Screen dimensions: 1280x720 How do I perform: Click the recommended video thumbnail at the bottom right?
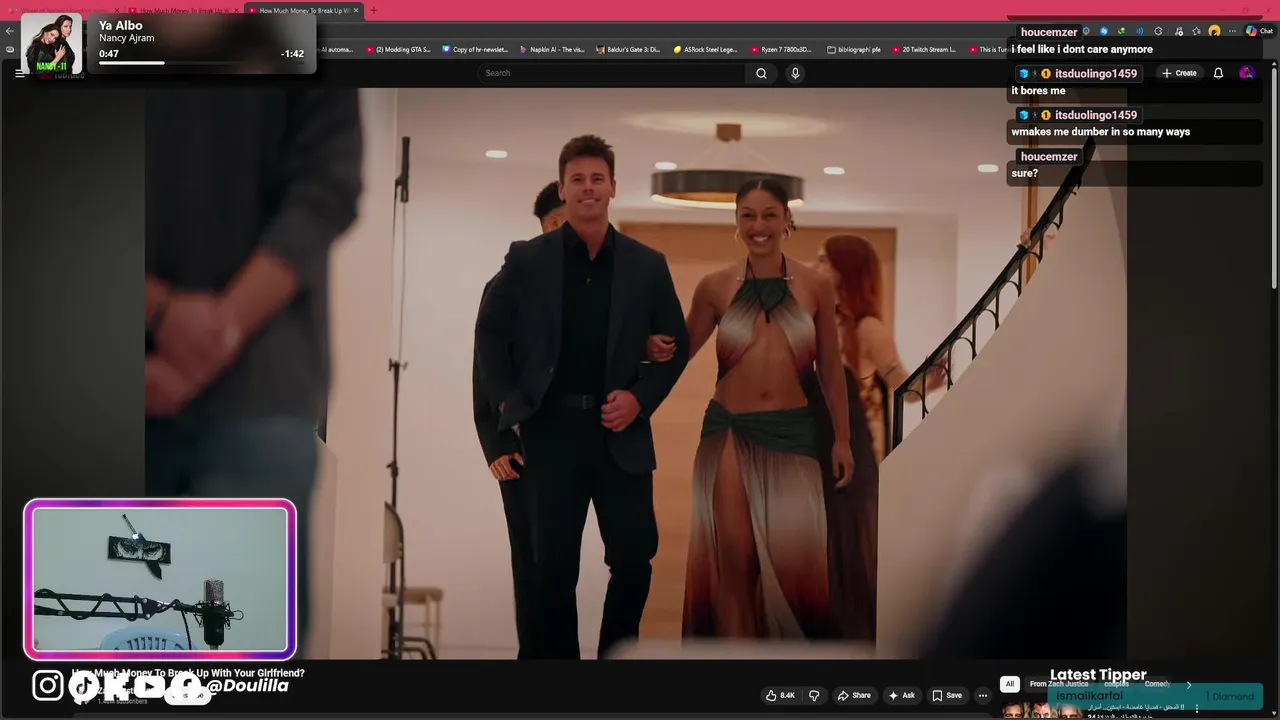(1041, 709)
